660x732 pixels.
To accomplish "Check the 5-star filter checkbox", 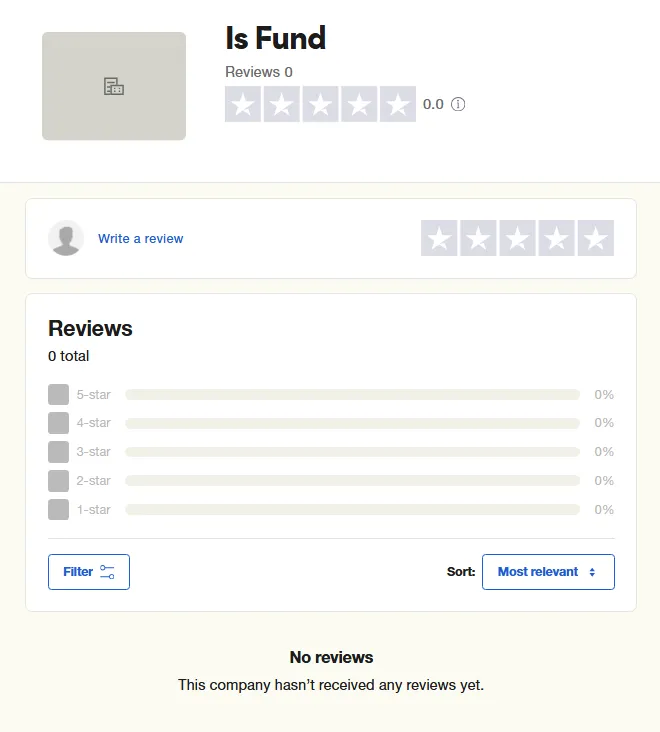I will click(x=58, y=395).
